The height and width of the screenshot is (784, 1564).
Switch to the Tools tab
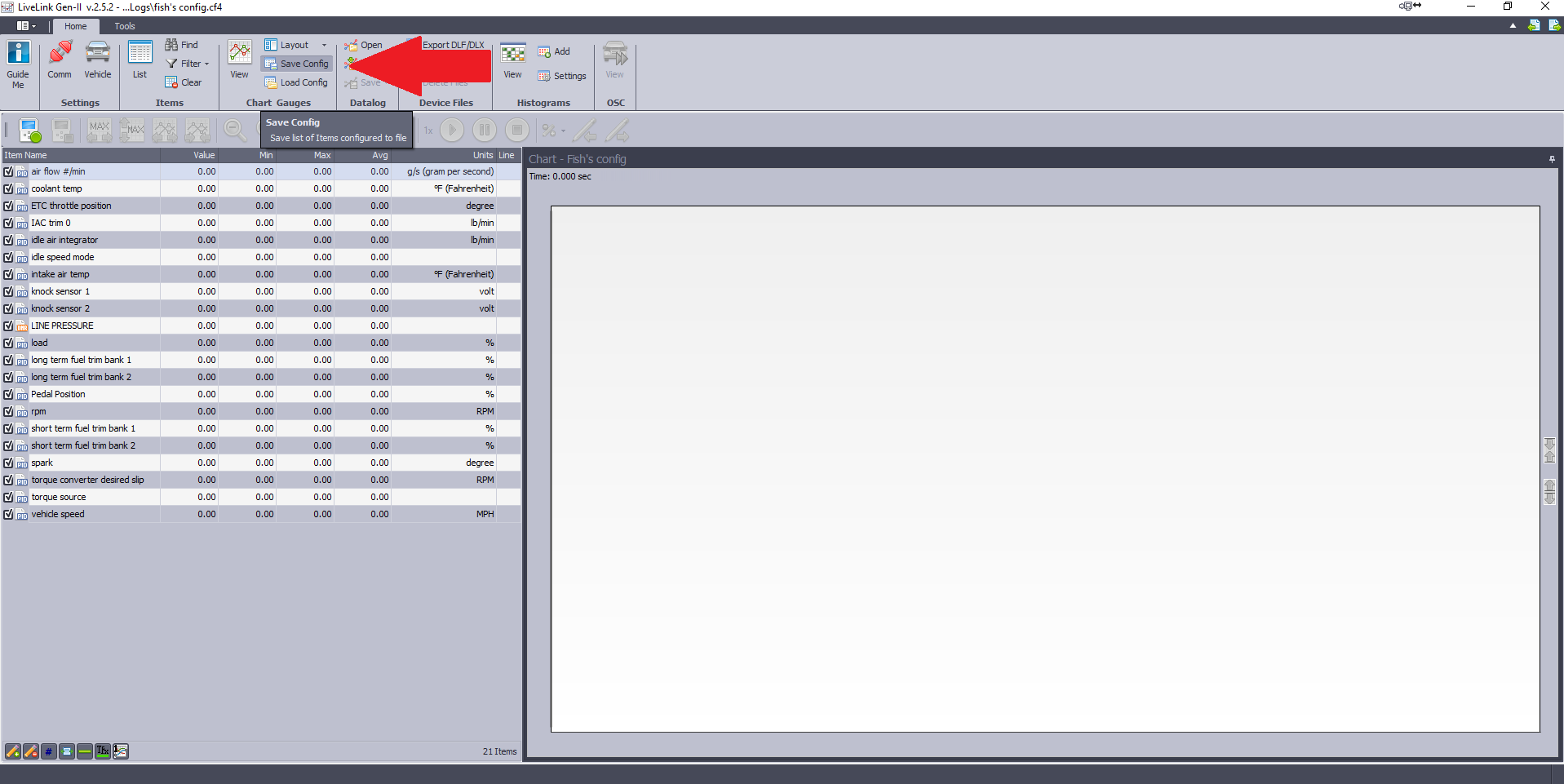pos(125,26)
